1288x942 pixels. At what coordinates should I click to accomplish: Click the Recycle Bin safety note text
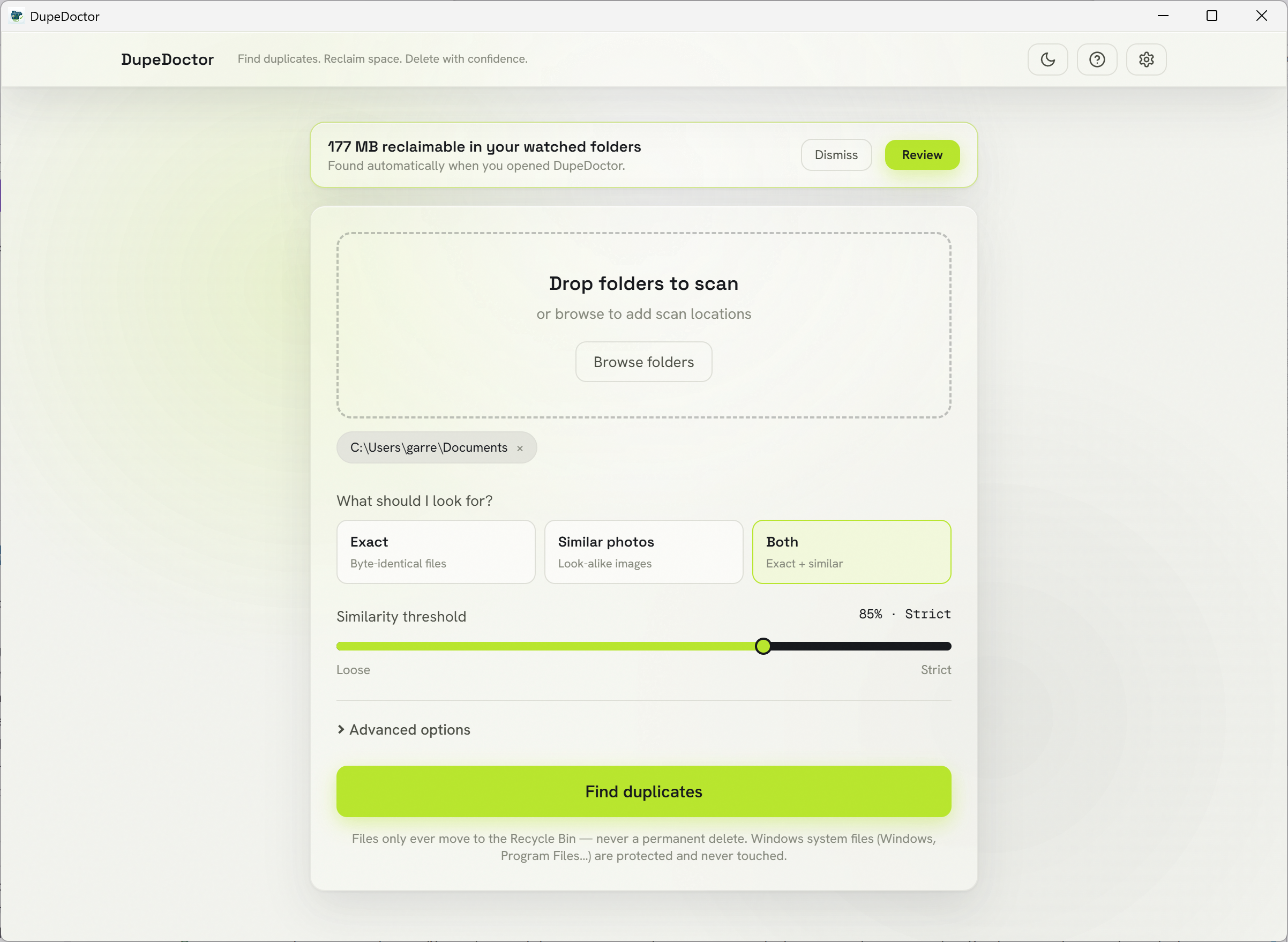(x=643, y=847)
